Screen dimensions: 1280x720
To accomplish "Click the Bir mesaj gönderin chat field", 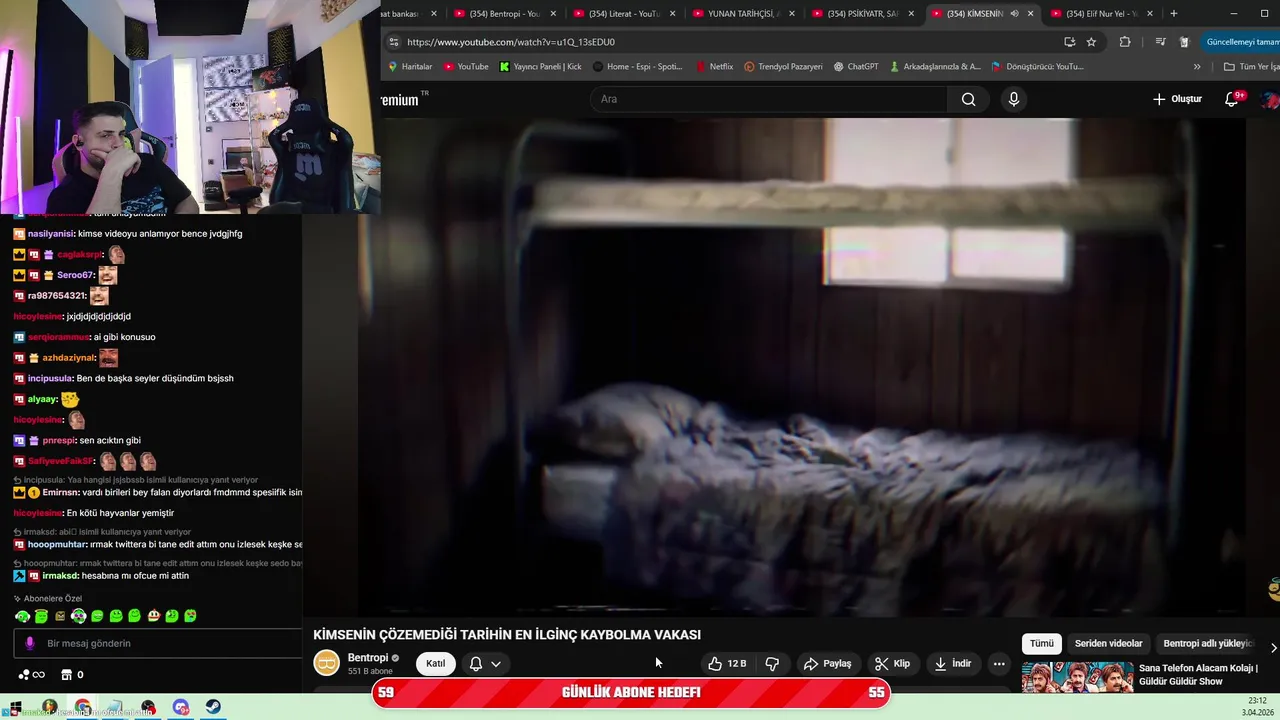I will [x=160, y=644].
